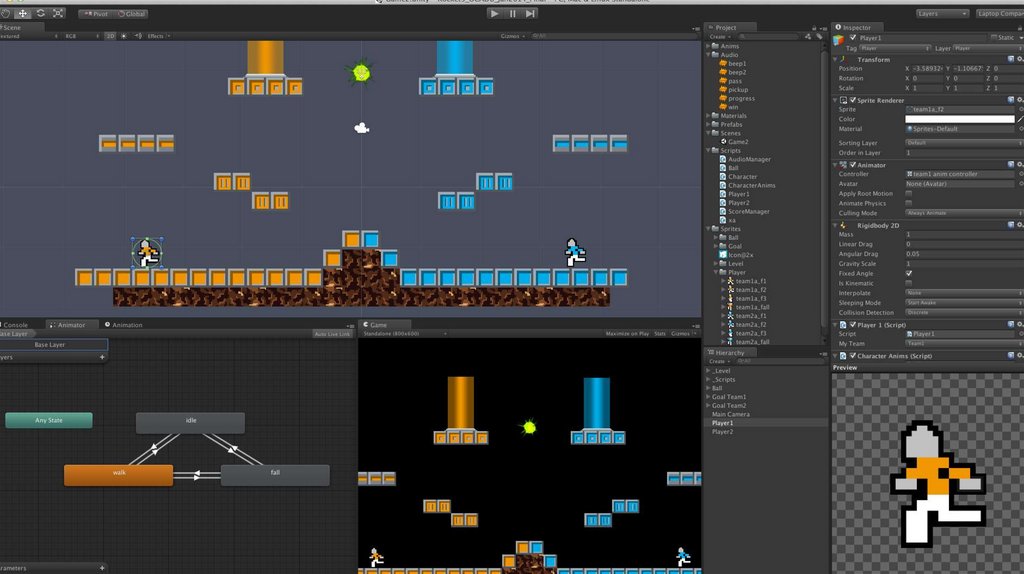The height and width of the screenshot is (574, 1024).
Task: Select the Rotate tool in the toolbar
Action: click(x=40, y=13)
